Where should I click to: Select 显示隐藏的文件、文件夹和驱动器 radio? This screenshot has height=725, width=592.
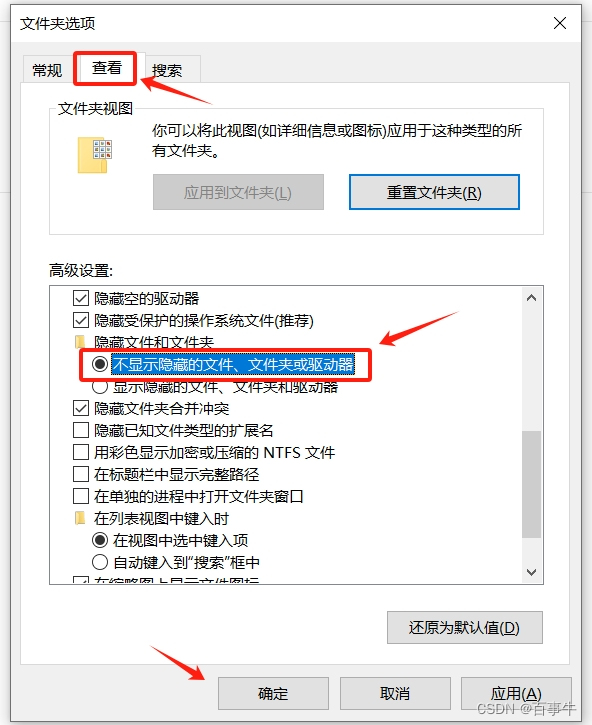(x=100, y=387)
